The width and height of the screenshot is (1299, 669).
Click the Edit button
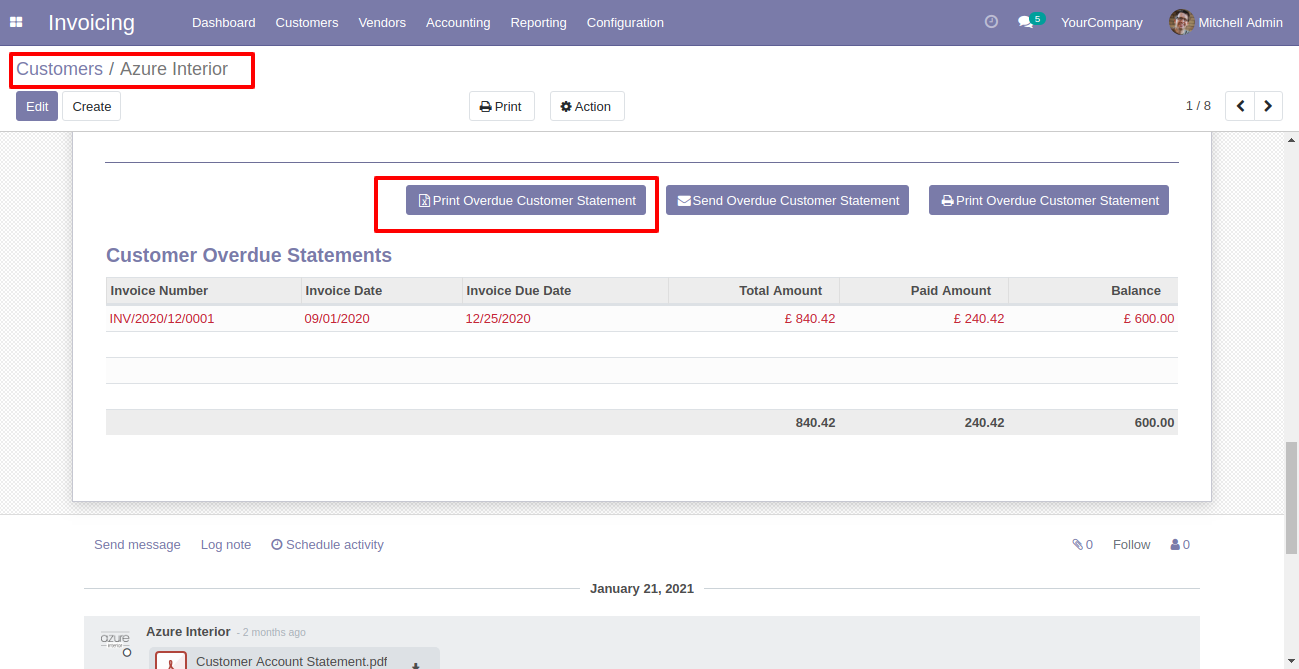click(37, 106)
